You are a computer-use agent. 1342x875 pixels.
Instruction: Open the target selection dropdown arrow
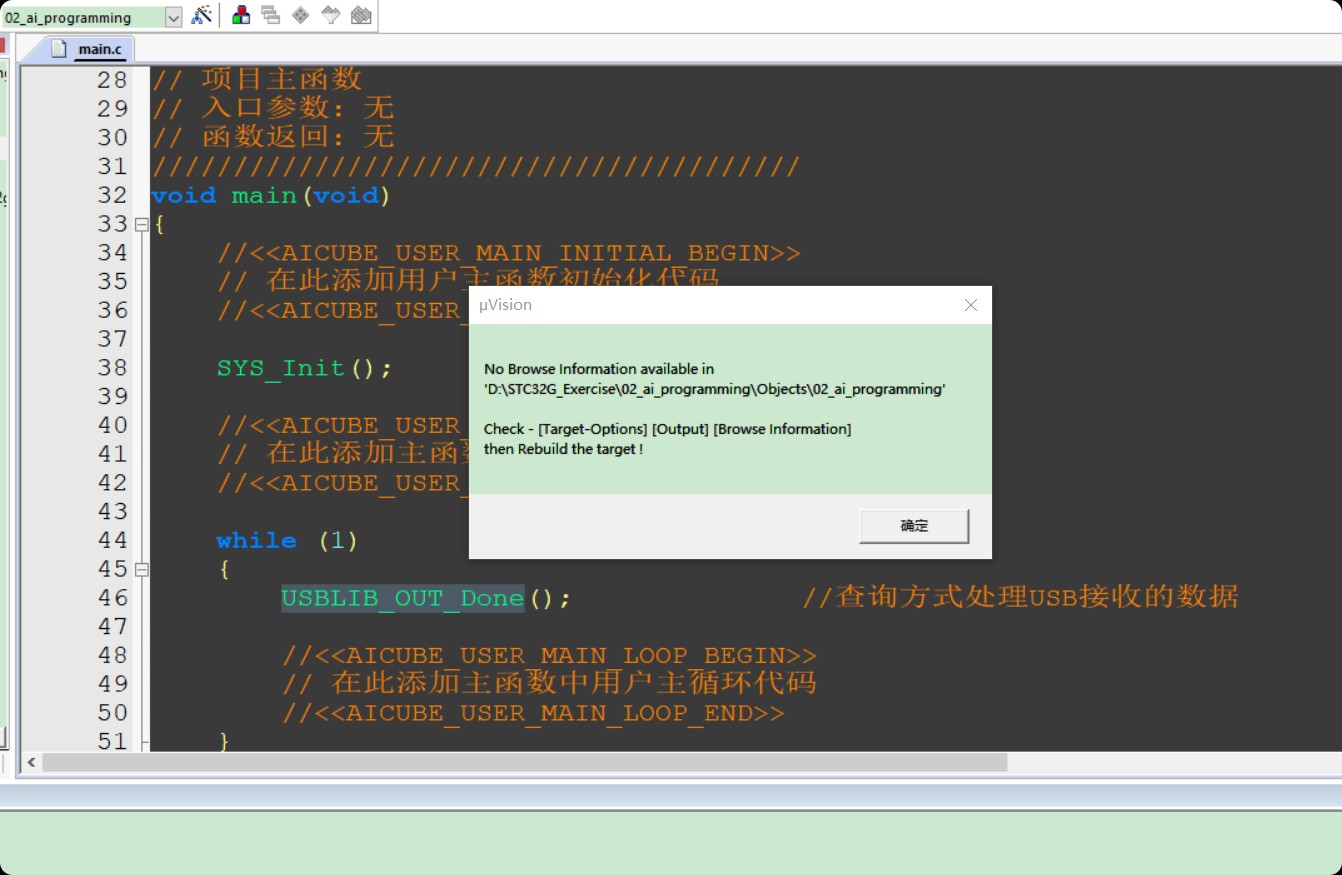pyautogui.click(x=173, y=17)
